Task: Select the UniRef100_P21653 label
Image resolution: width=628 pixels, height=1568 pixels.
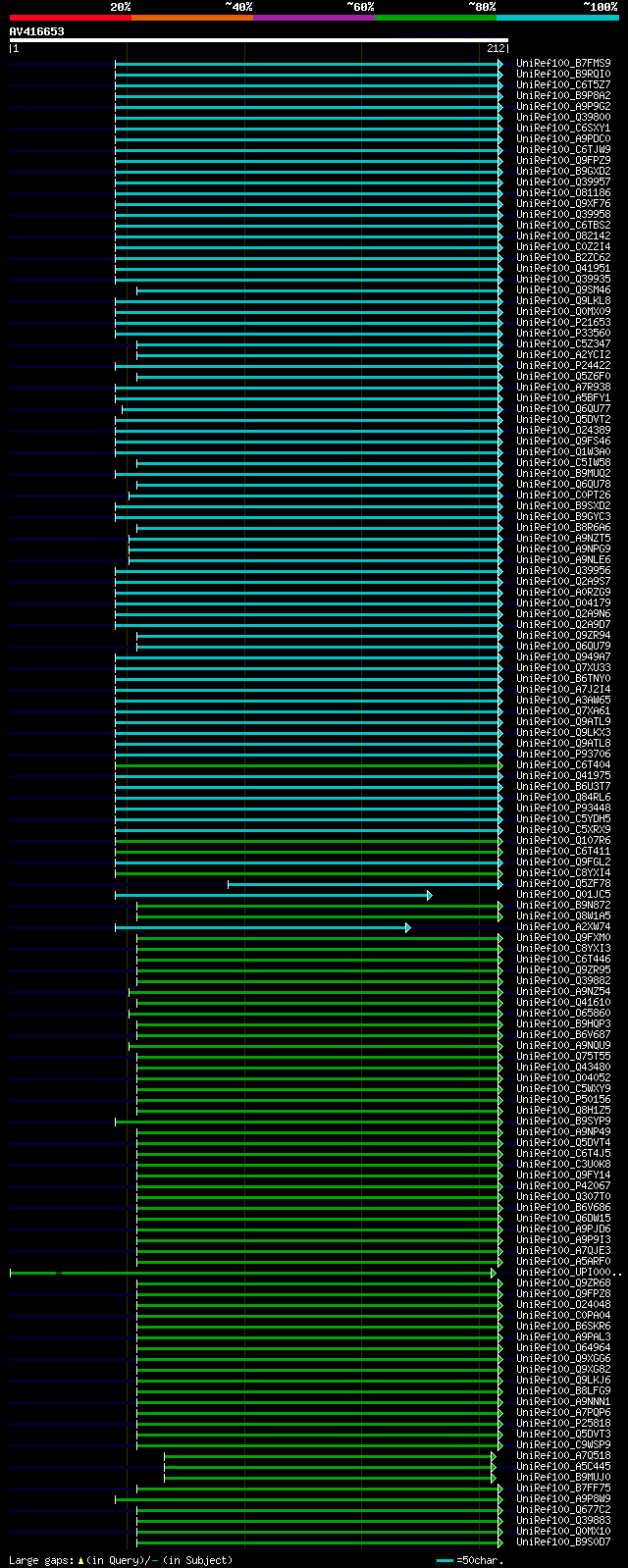Action: tap(563, 322)
